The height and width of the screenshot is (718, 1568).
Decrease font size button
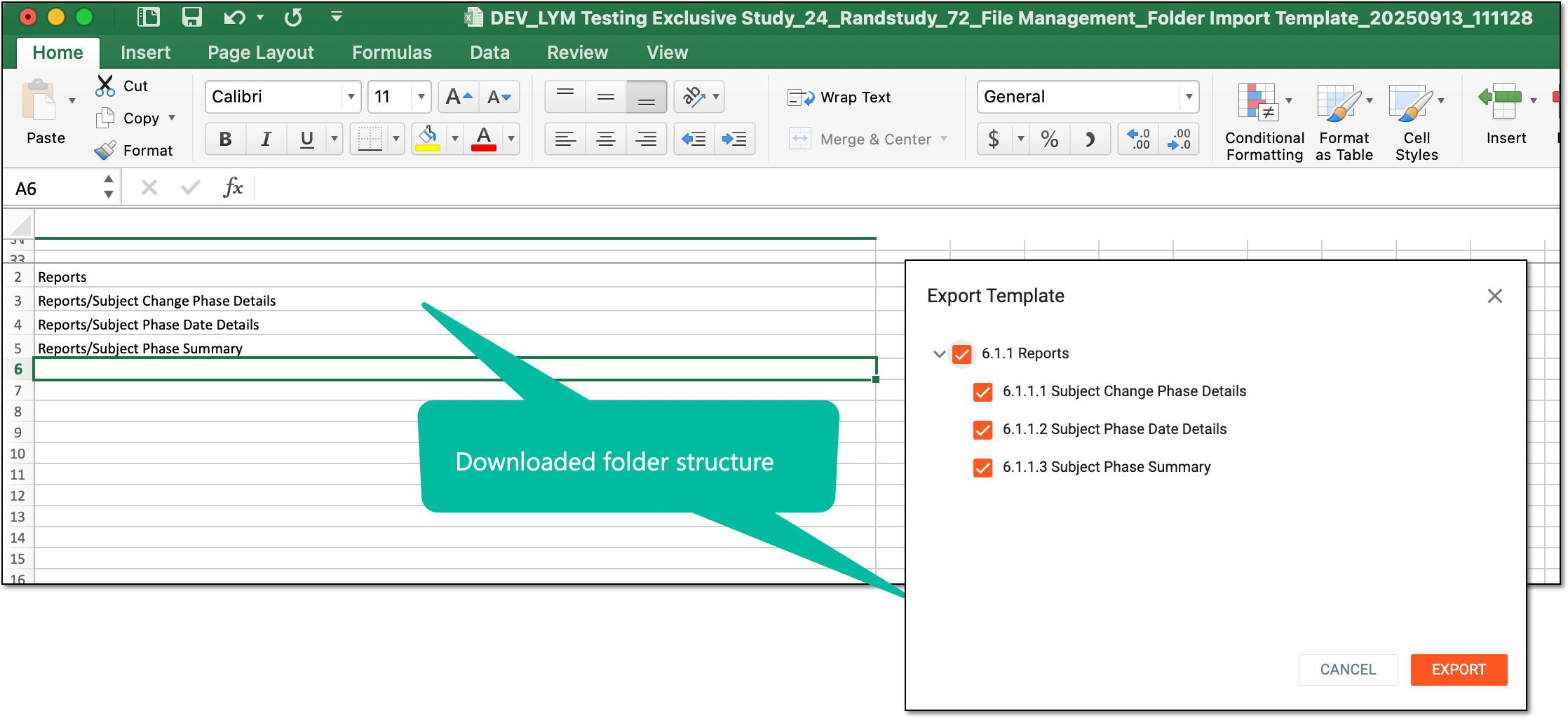(499, 97)
